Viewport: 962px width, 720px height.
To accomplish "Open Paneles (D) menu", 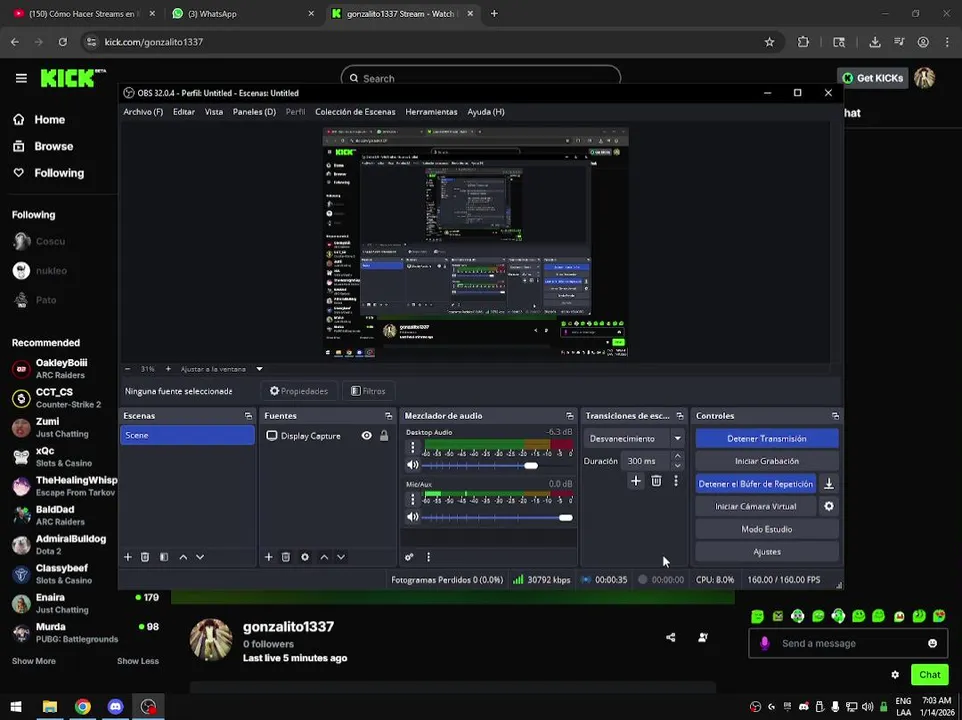I will point(254,112).
